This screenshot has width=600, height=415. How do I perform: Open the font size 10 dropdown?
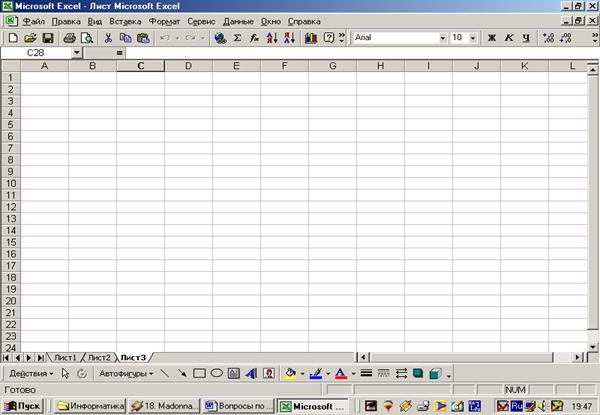pyautogui.click(x=472, y=37)
